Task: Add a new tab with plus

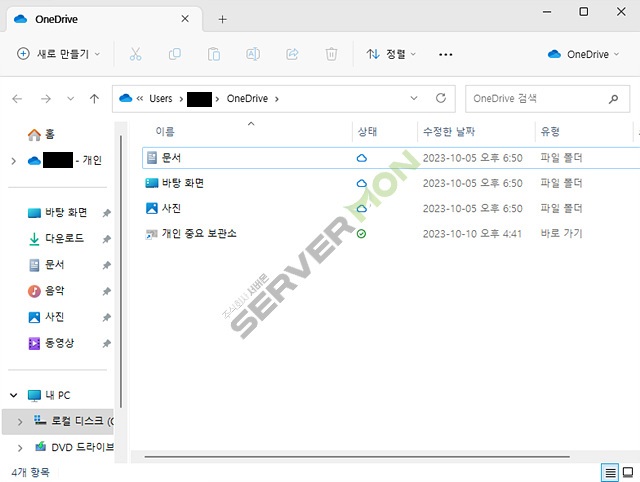Action: [222, 19]
